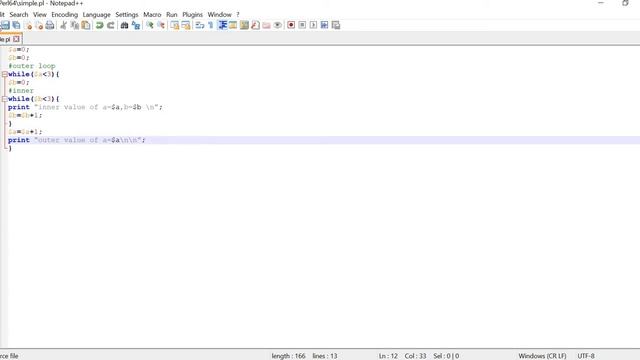Viewport: 640px width, 360px height.
Task: Open Find with the binoculars icon
Action: (124, 25)
